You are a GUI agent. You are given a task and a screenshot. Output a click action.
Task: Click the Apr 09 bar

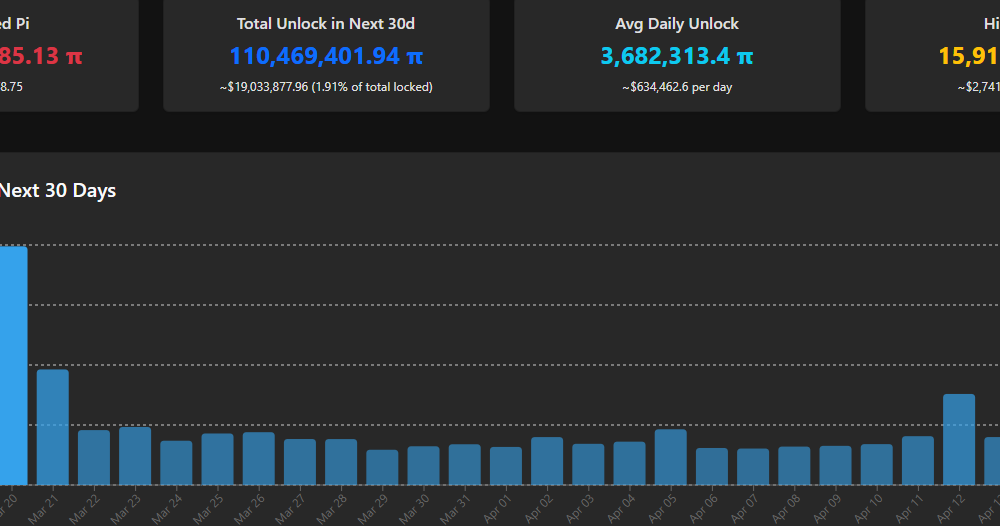836,465
